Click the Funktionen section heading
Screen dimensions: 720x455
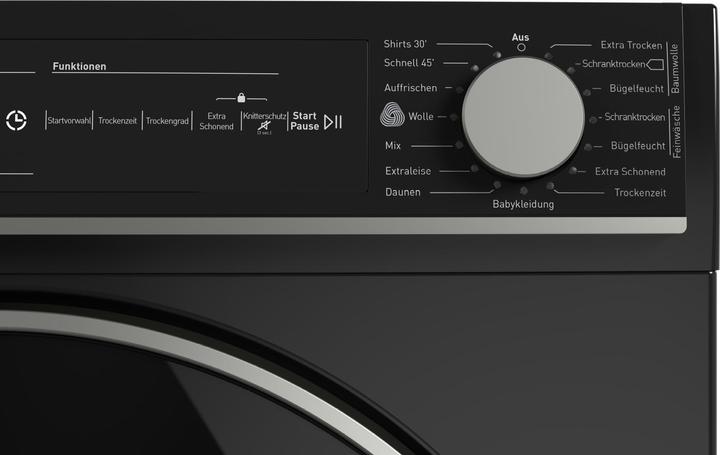[79, 66]
